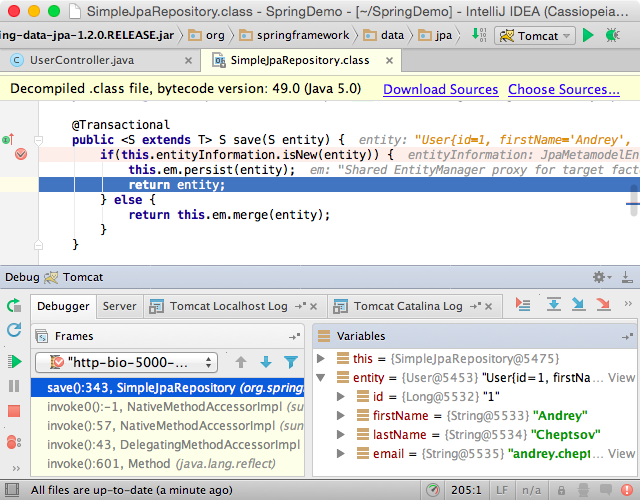Expand more debug sidebar actions chevron
Viewport: 640px width, 500px height.
[x=16, y=468]
